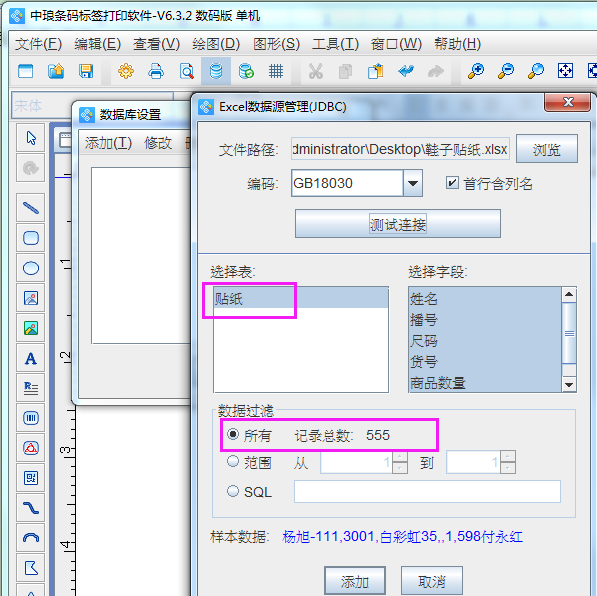Click the 浏览 browse button
Viewport: 597px width, 596px height.
pyautogui.click(x=547, y=149)
